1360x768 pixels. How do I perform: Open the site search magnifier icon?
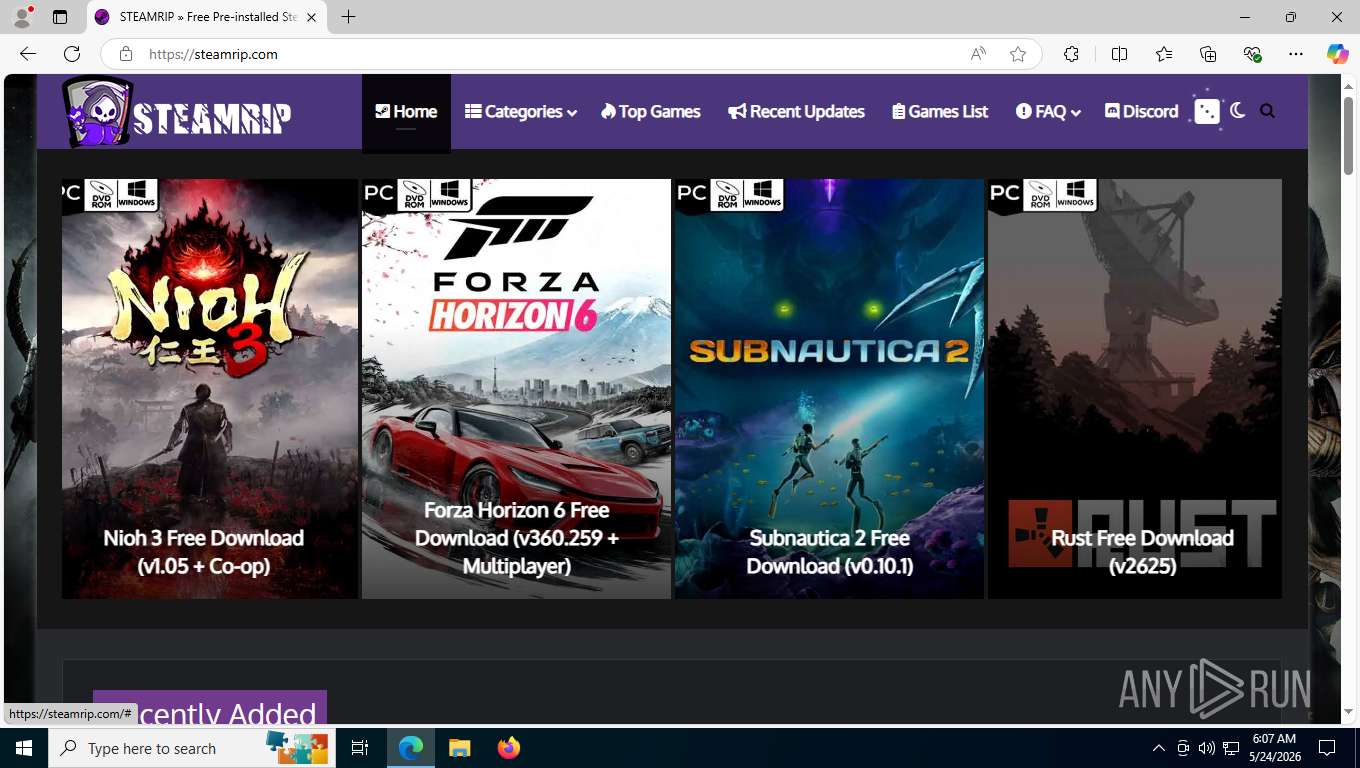1268,112
